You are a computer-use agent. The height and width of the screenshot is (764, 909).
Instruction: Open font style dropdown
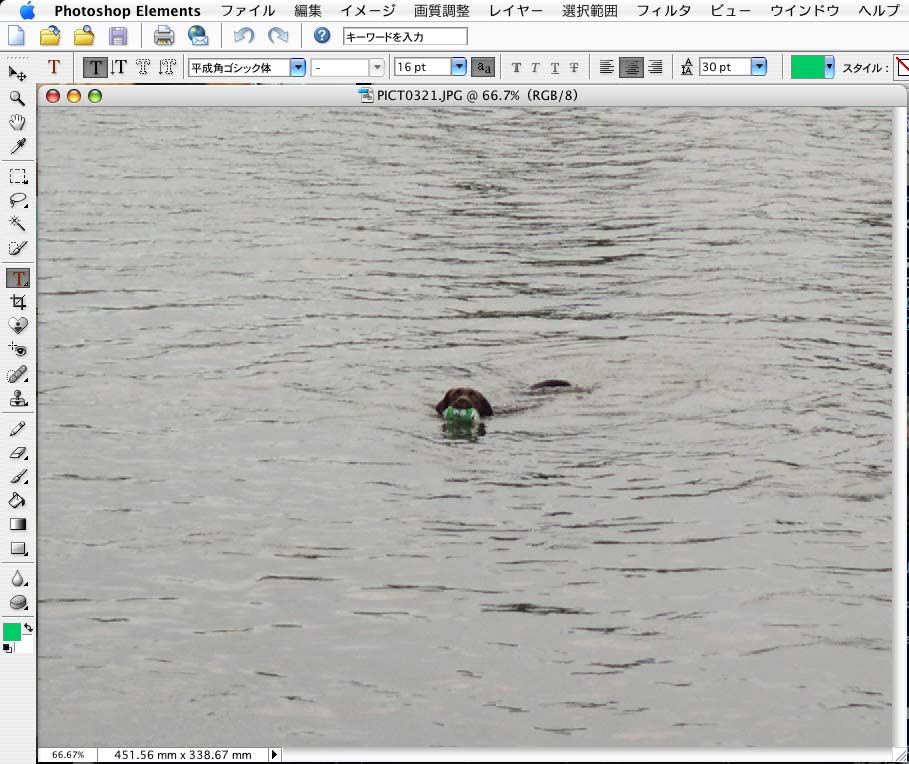[377, 68]
